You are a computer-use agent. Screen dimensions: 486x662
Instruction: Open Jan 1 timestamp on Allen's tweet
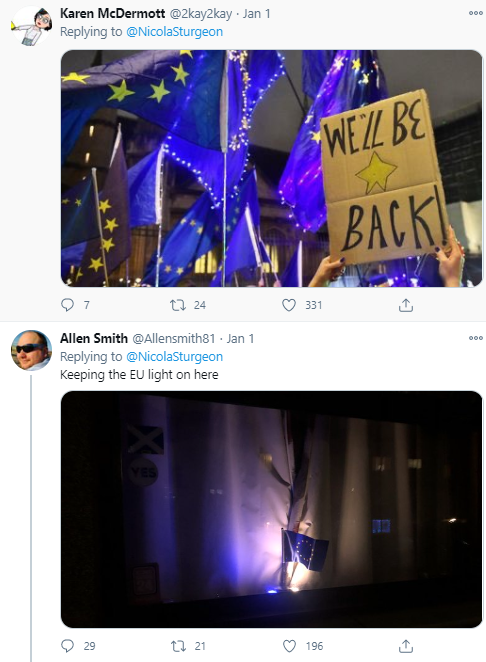(x=240, y=338)
